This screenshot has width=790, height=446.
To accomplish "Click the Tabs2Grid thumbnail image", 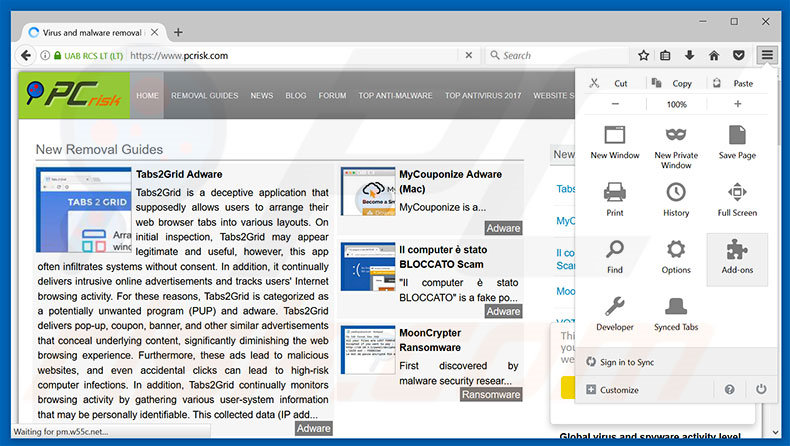I will point(83,210).
